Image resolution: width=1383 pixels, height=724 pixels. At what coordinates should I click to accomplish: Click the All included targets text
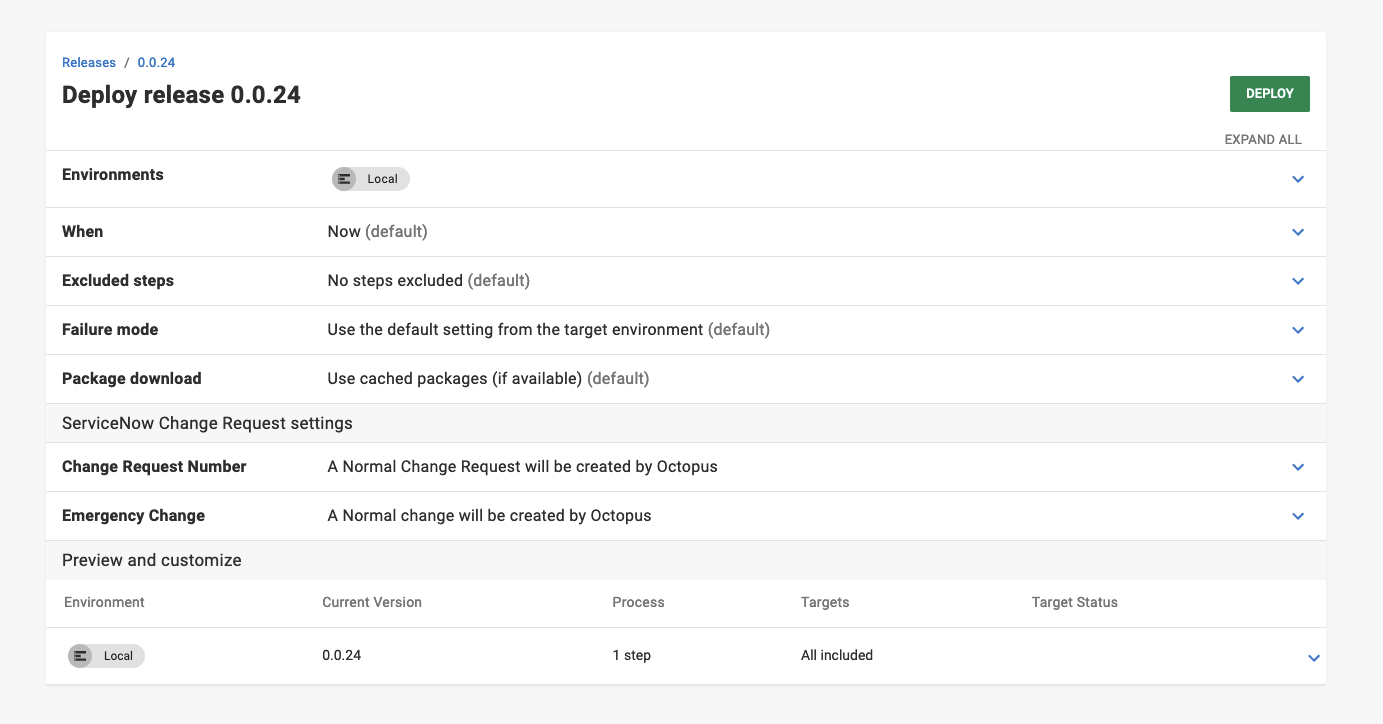[x=836, y=655]
